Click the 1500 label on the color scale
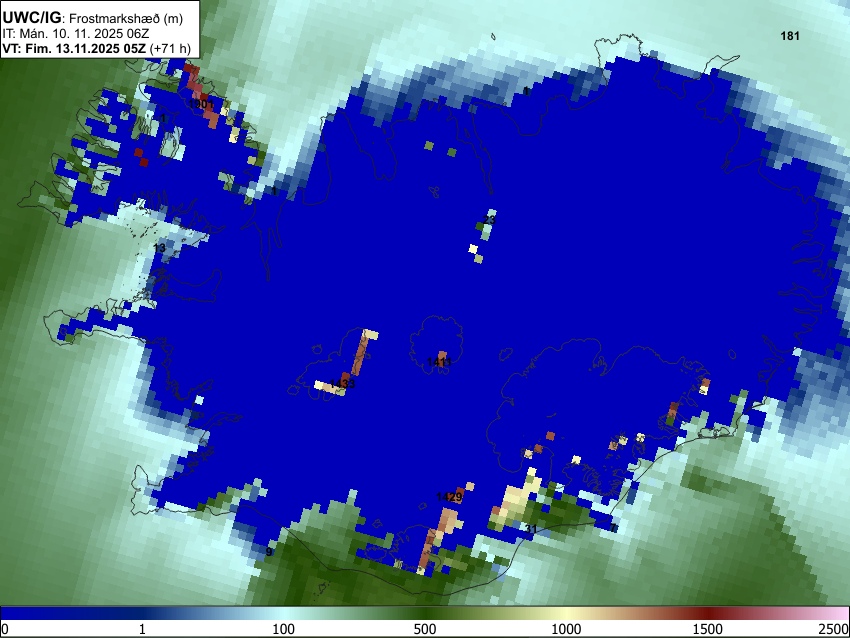 (x=707, y=629)
